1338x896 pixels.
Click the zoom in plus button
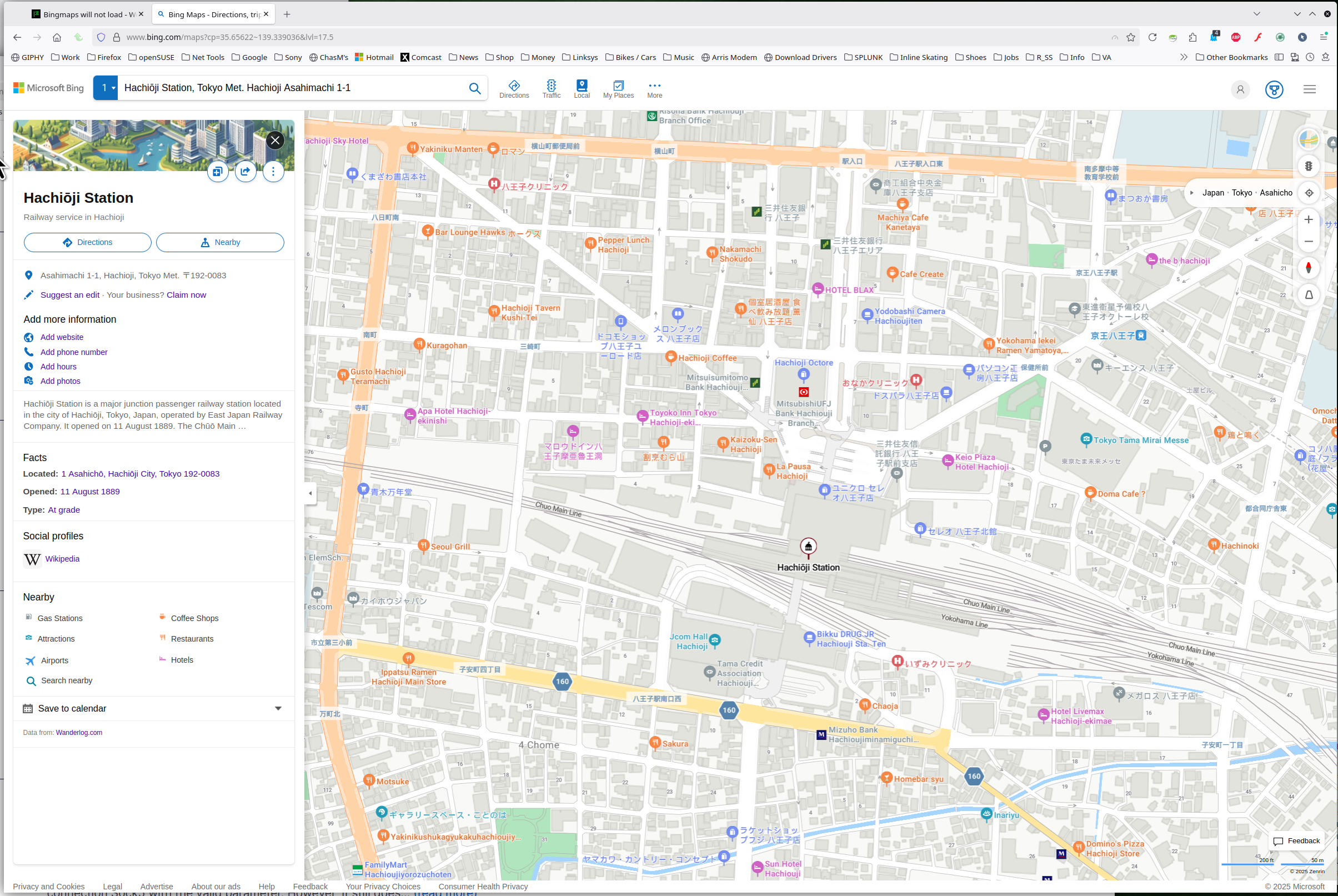(x=1309, y=220)
